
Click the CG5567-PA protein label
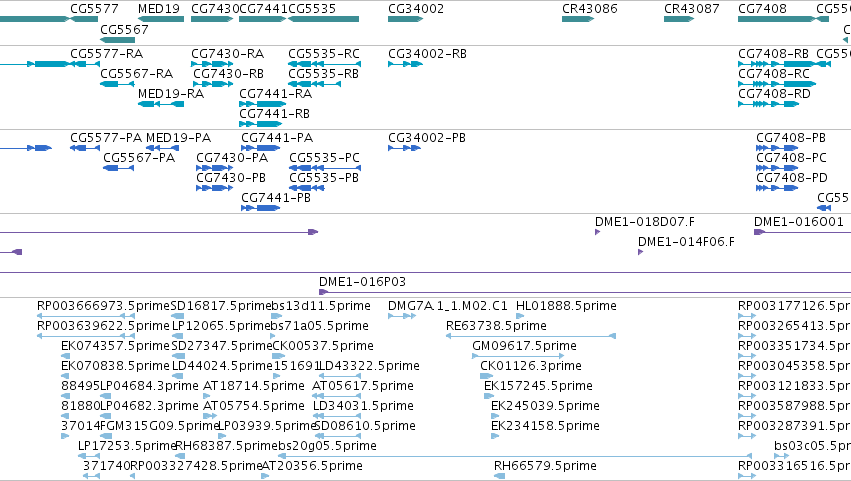(x=139, y=157)
